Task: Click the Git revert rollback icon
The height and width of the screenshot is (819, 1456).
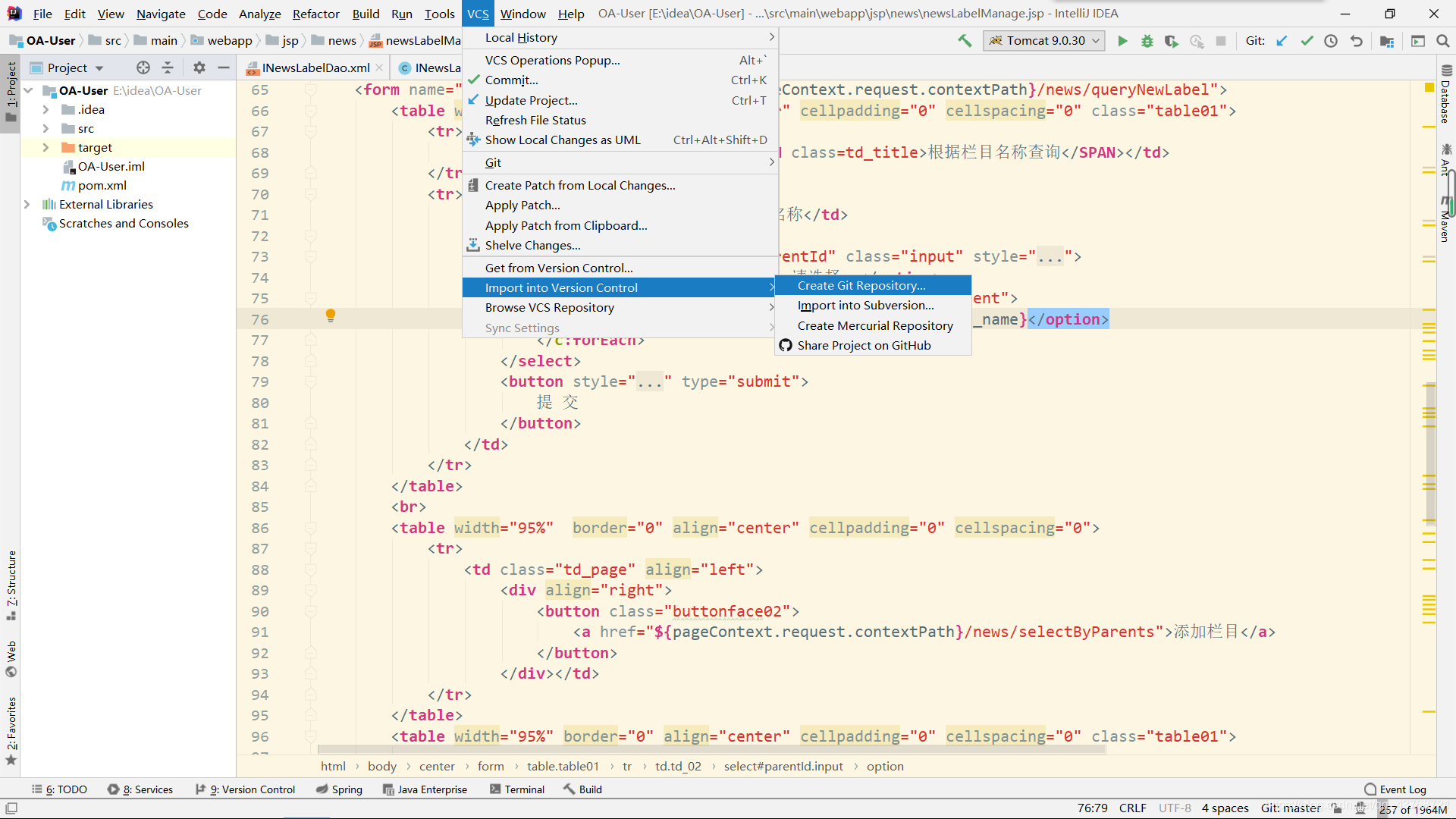Action: click(x=1356, y=41)
